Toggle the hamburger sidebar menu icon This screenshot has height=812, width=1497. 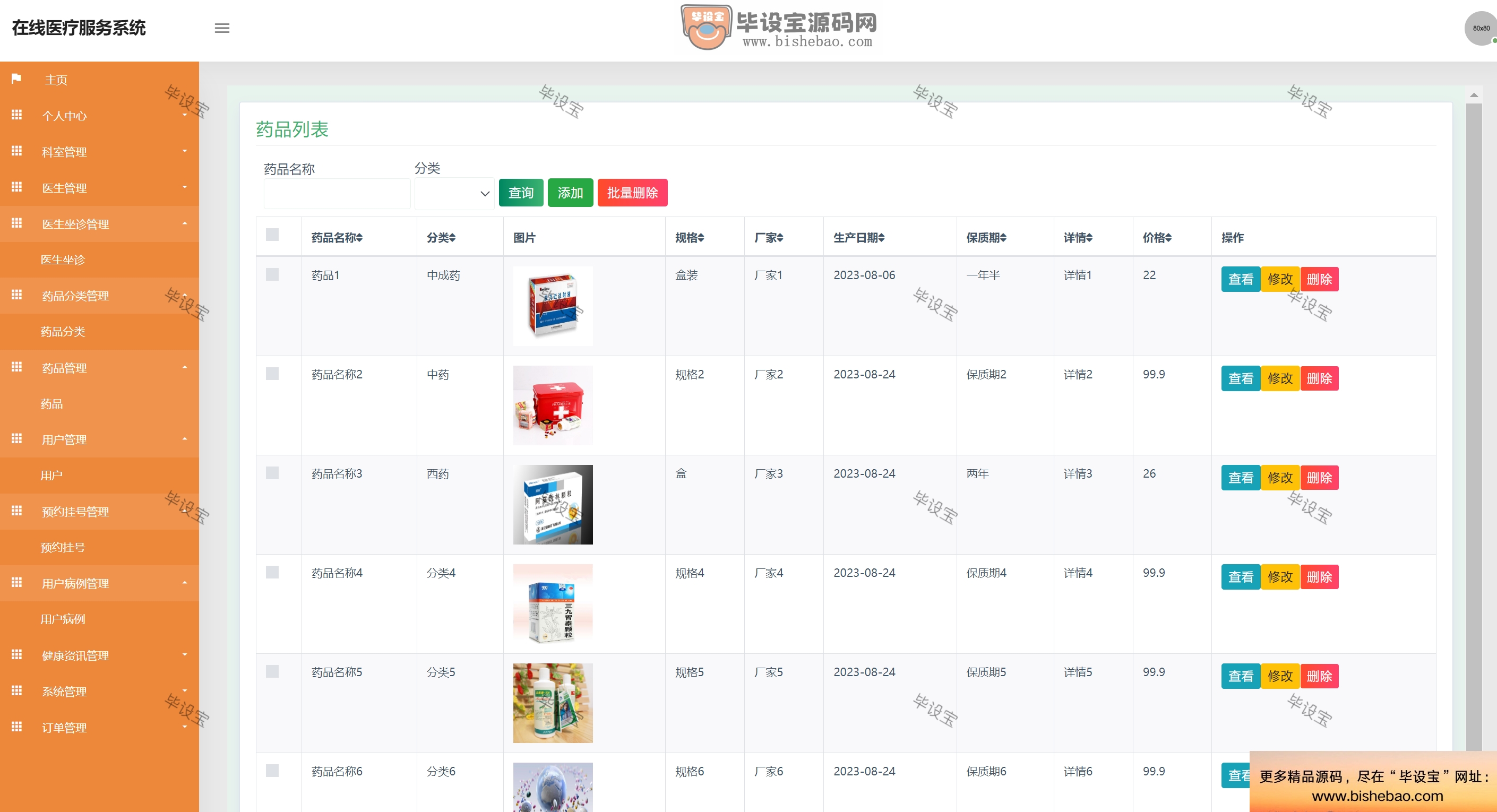point(222,28)
